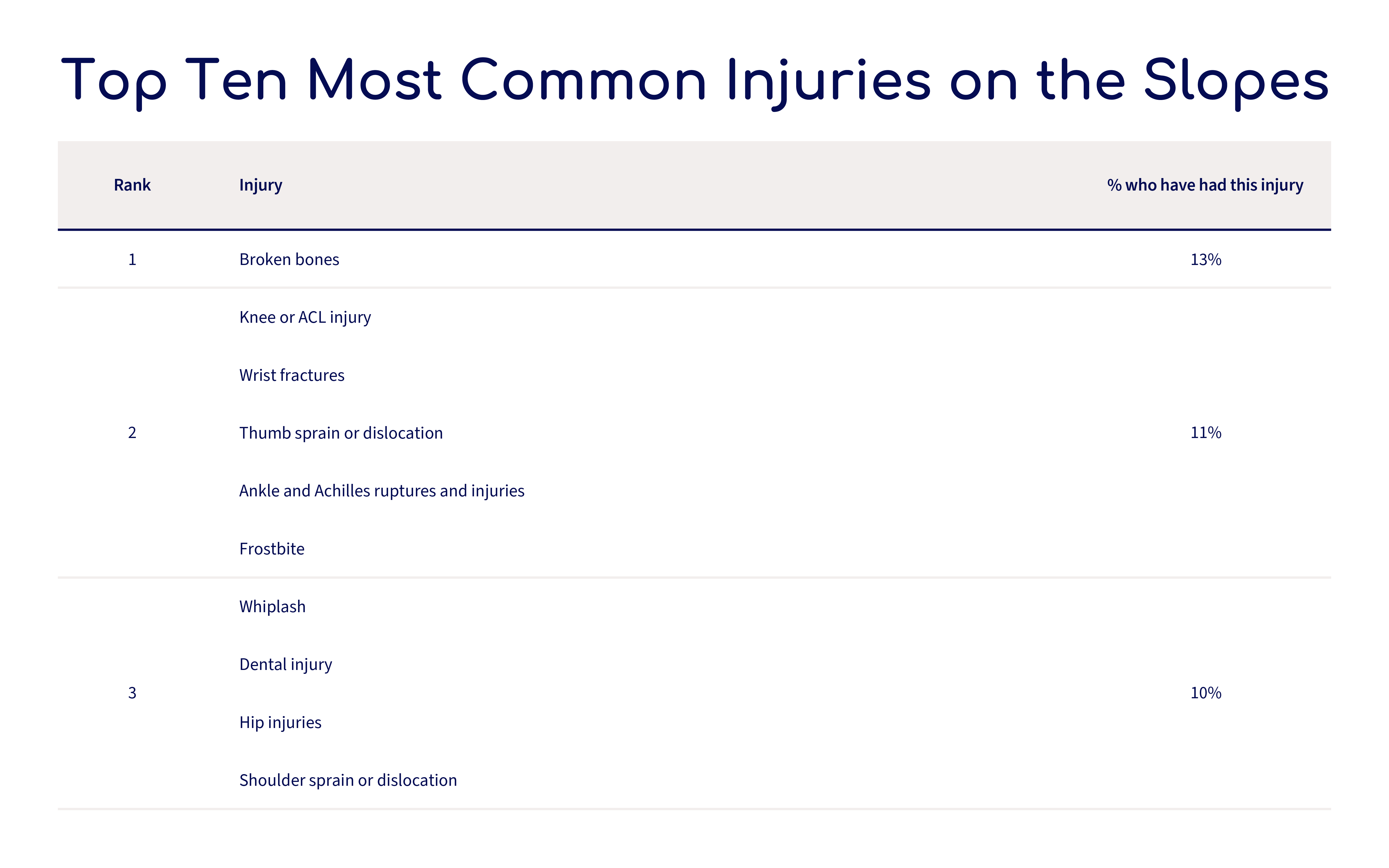Select the Frostbite entry
1389x868 pixels.
pos(271,549)
